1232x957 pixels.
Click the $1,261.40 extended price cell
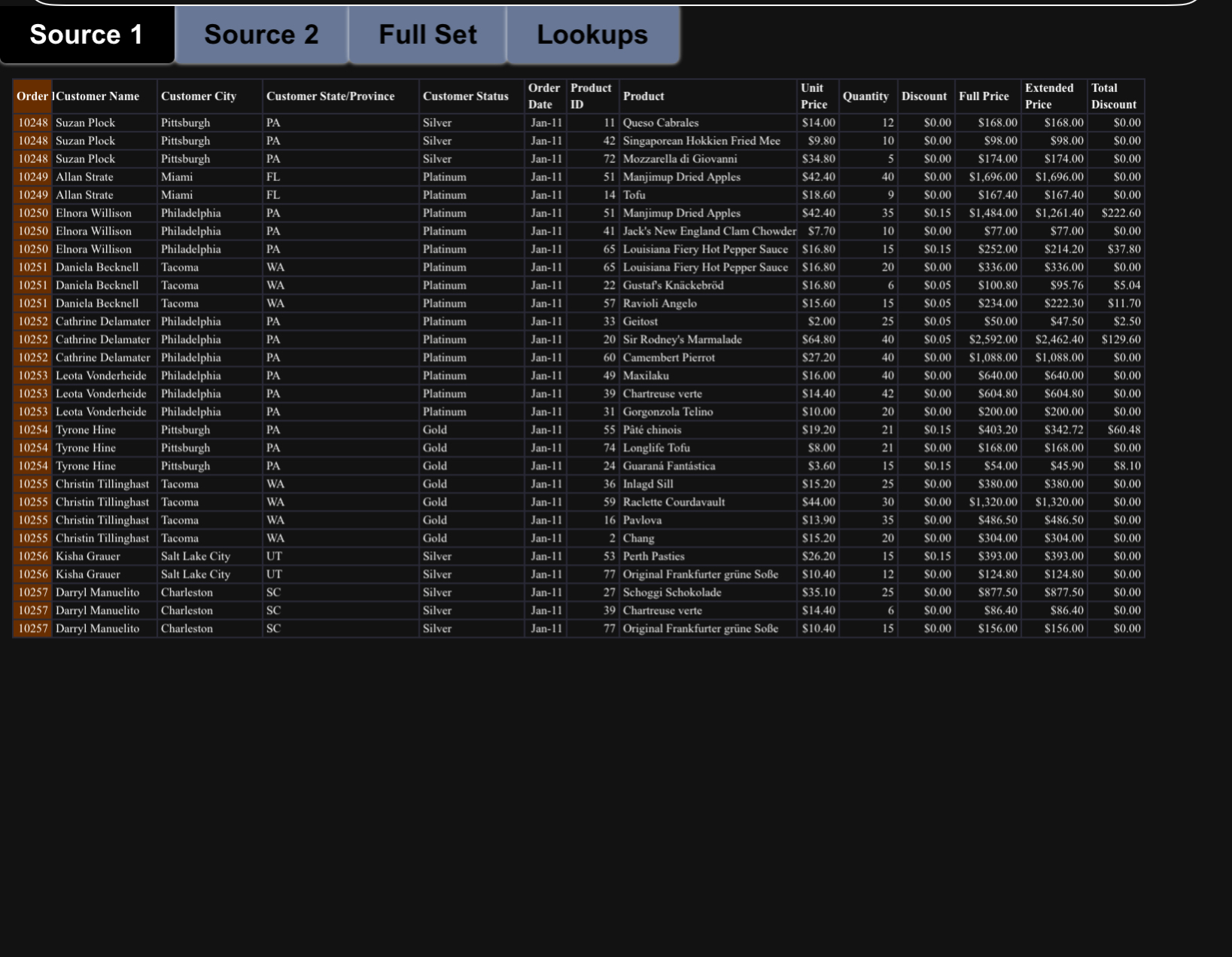pos(1054,213)
